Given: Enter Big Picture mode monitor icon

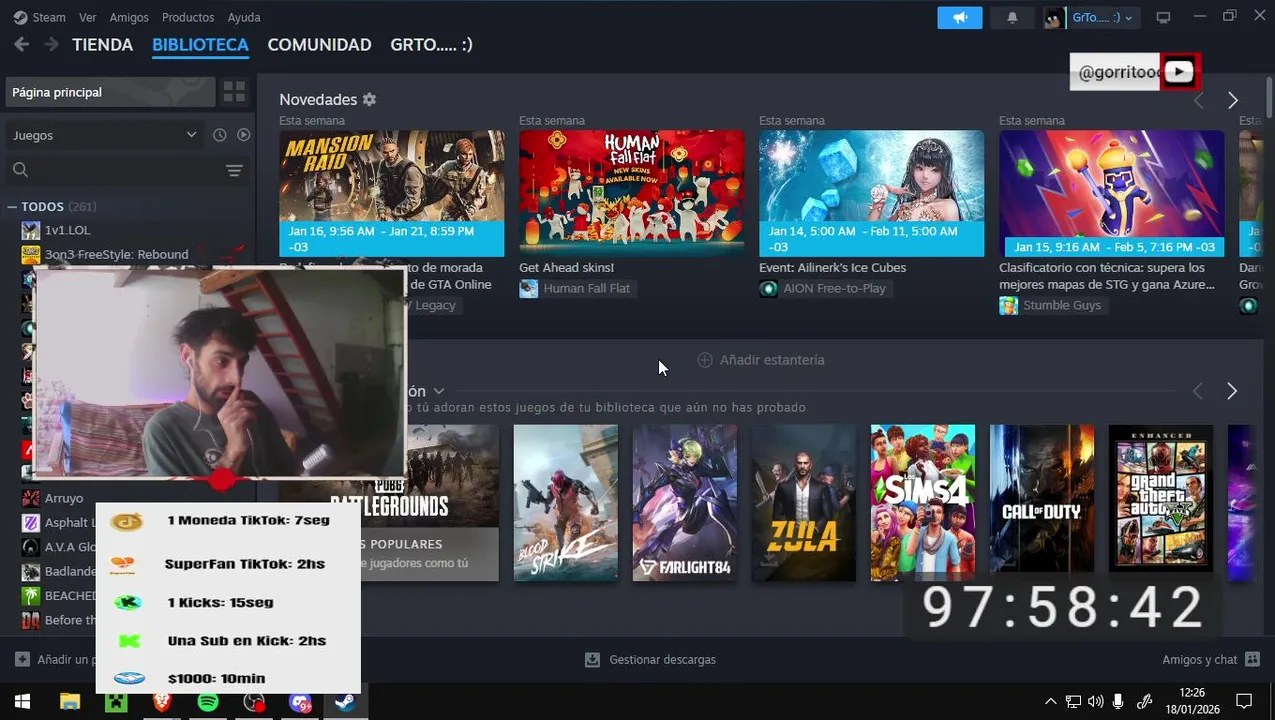Looking at the screenshot, I should [x=1163, y=17].
